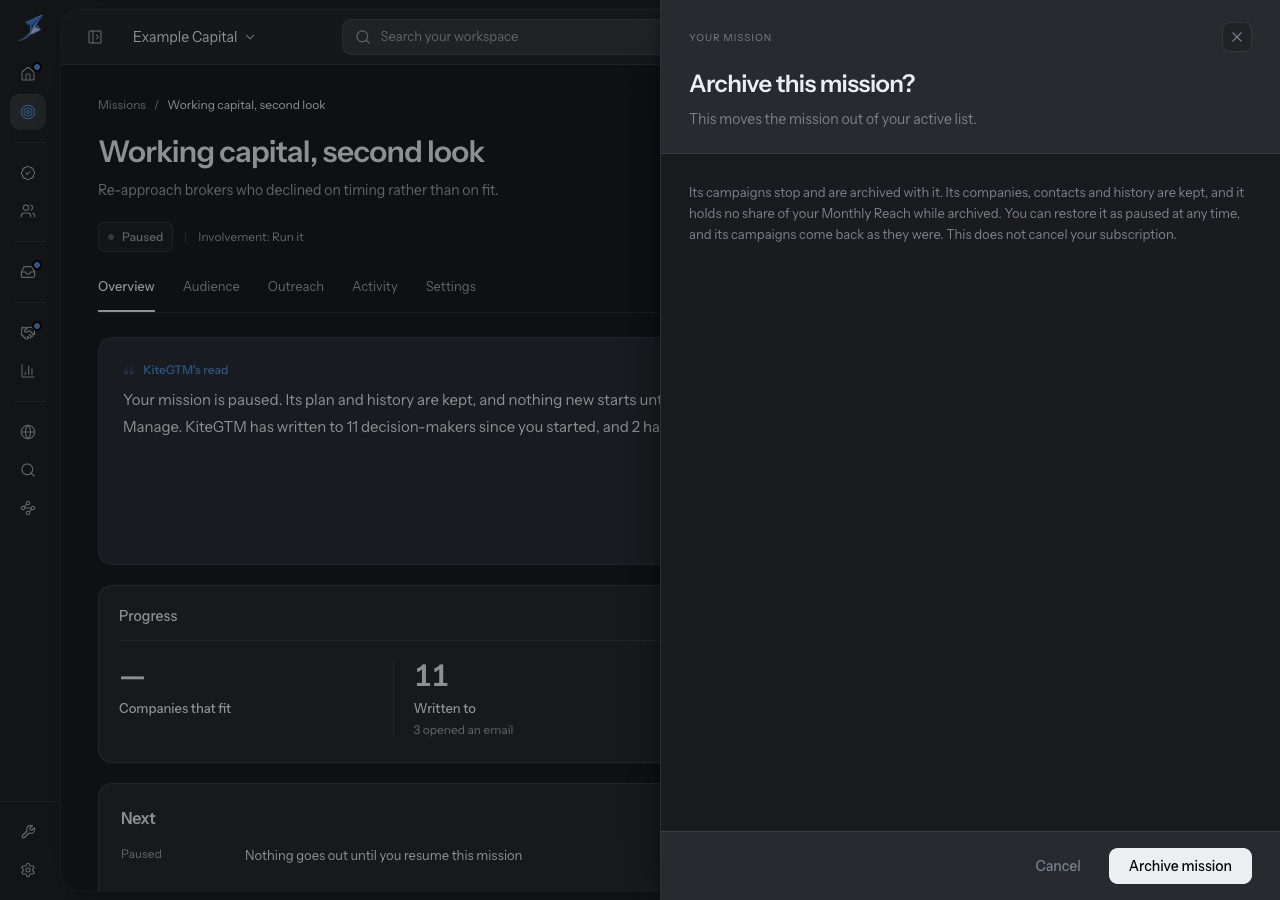Click the Progress section heading
This screenshot has height=900, width=1280.
click(148, 616)
